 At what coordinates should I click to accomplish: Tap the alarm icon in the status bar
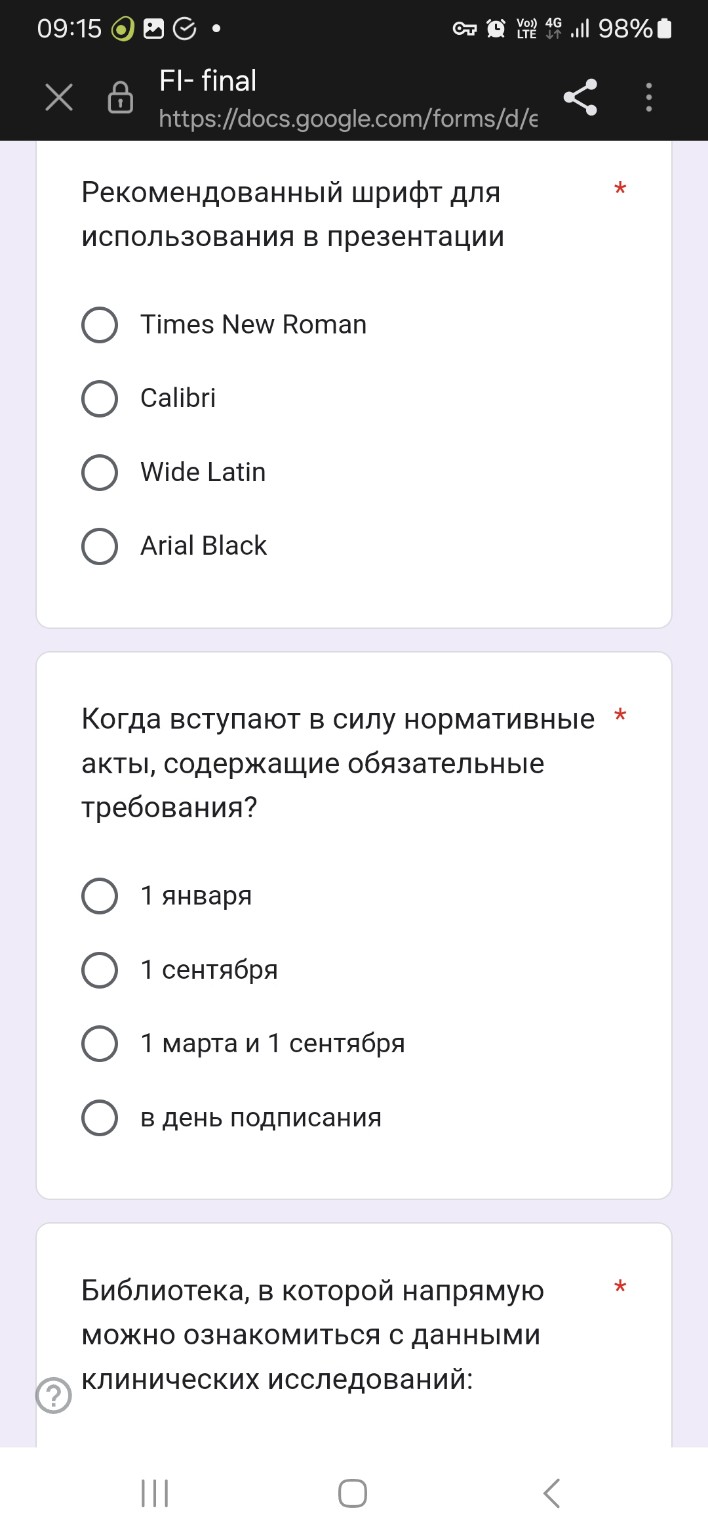coord(495,30)
